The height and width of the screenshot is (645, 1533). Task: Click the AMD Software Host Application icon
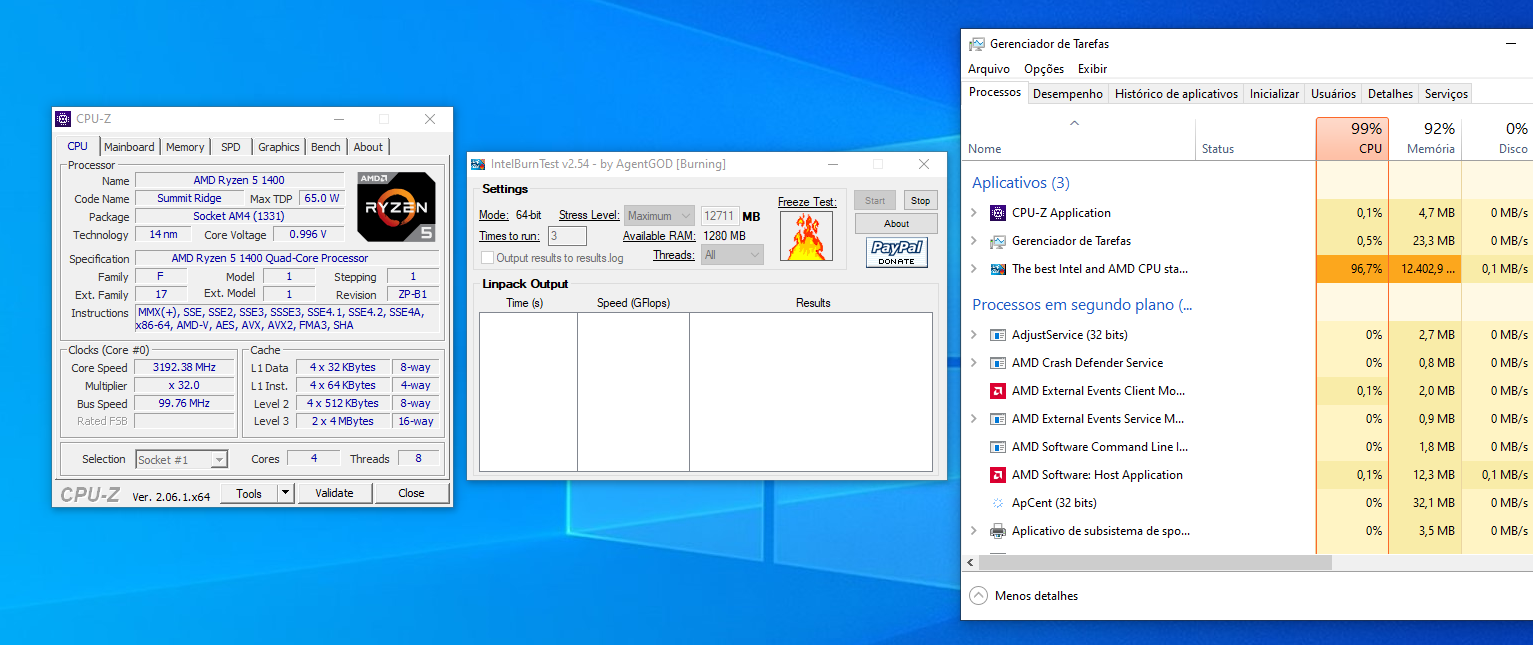pyautogui.click(x=997, y=475)
